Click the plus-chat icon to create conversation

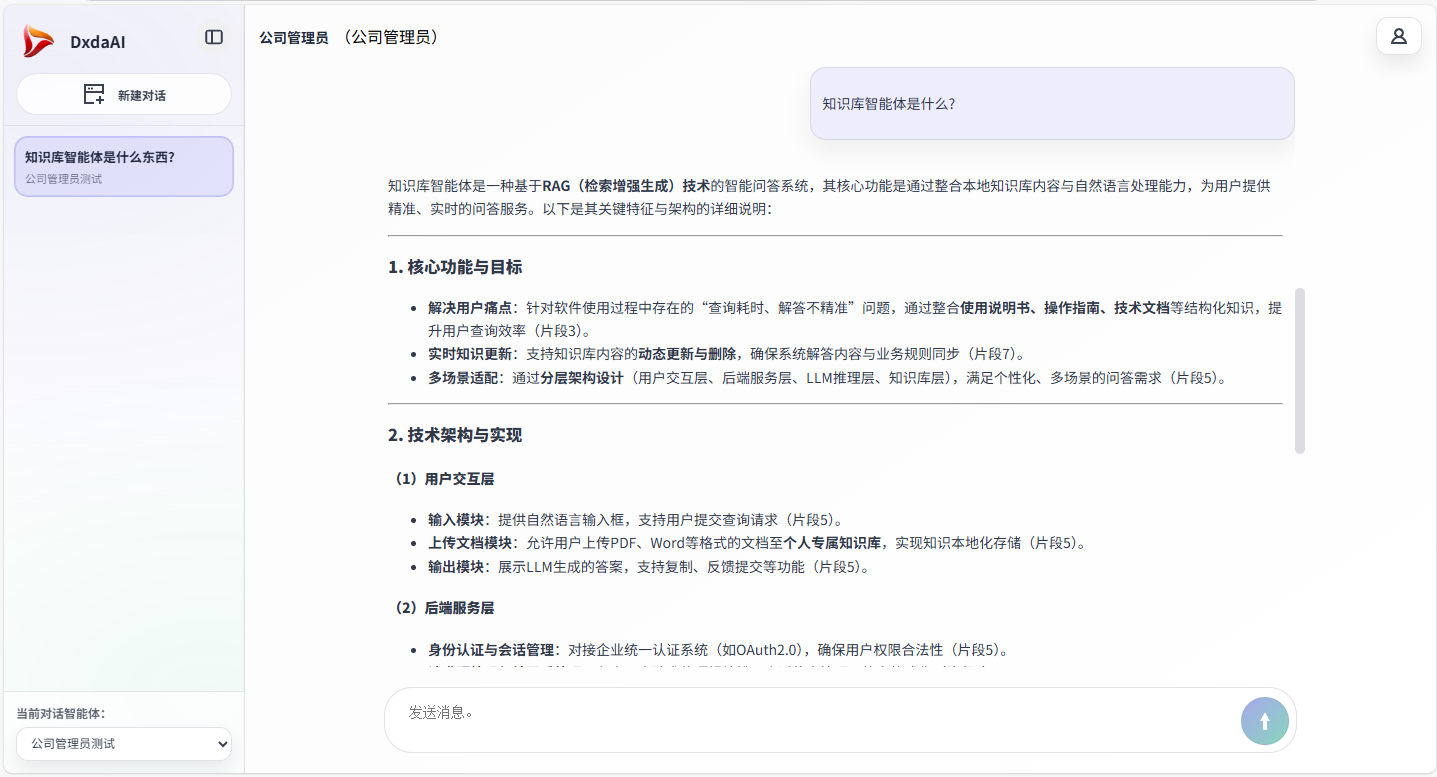pyautogui.click(x=92, y=93)
